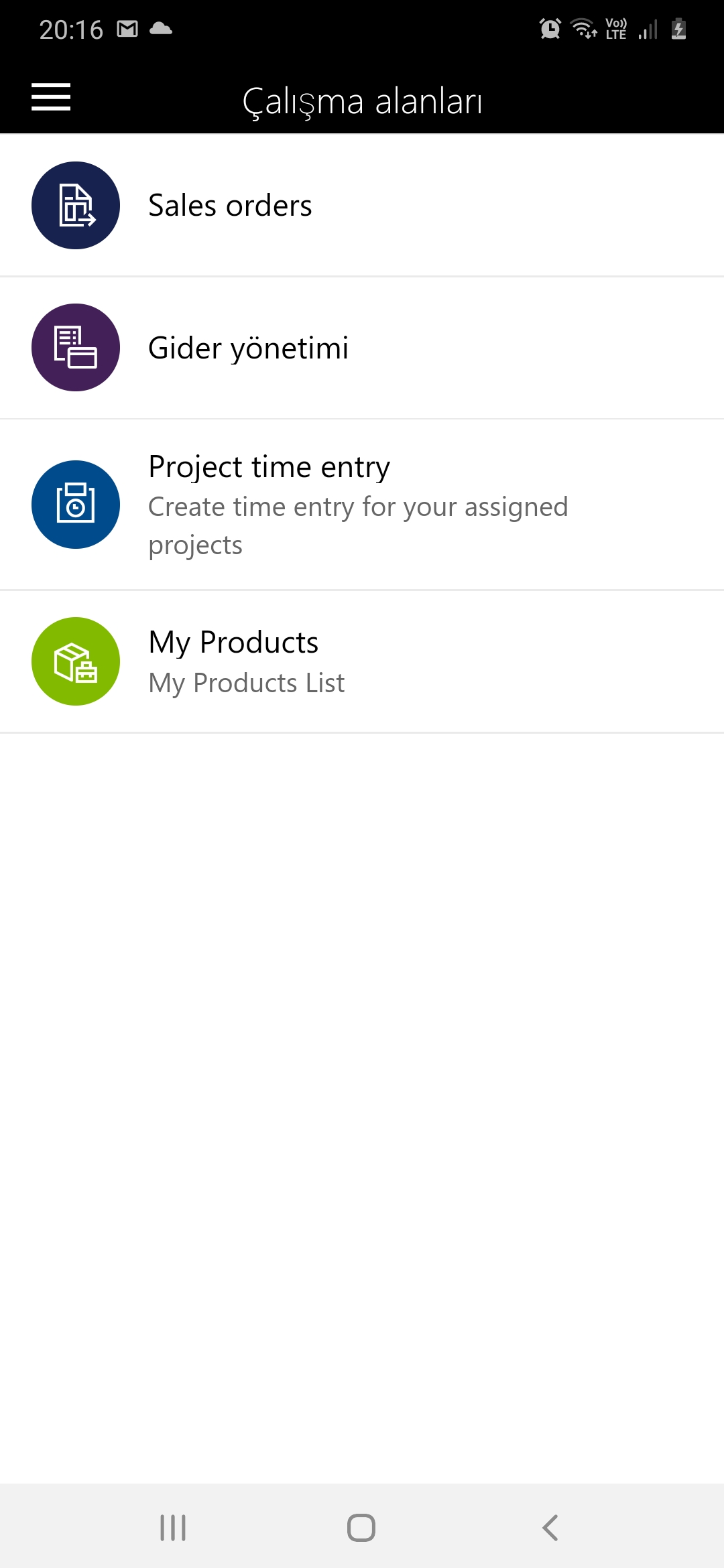Tap the cloud notification icon in status bar
Image resolution: width=724 pixels, height=1568 pixels.
[161, 29]
